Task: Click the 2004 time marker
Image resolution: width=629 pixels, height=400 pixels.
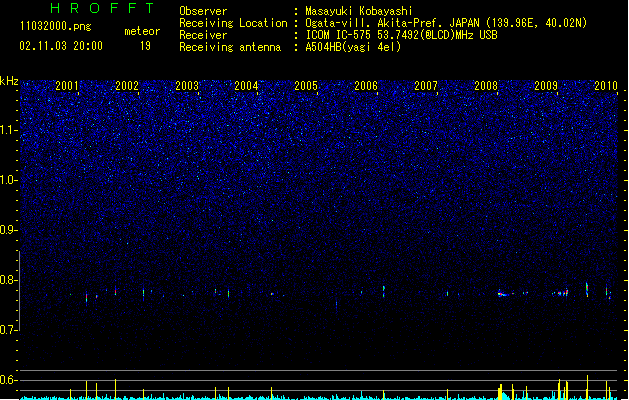Action: click(x=246, y=85)
